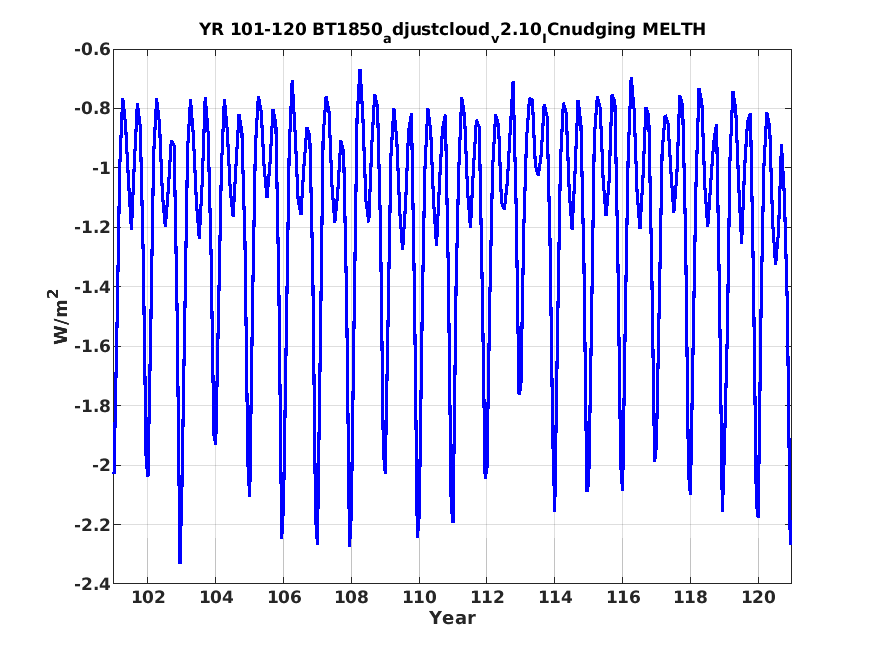Click x-axis tick label 120
The width and height of the screenshot is (875, 656).
click(758, 597)
